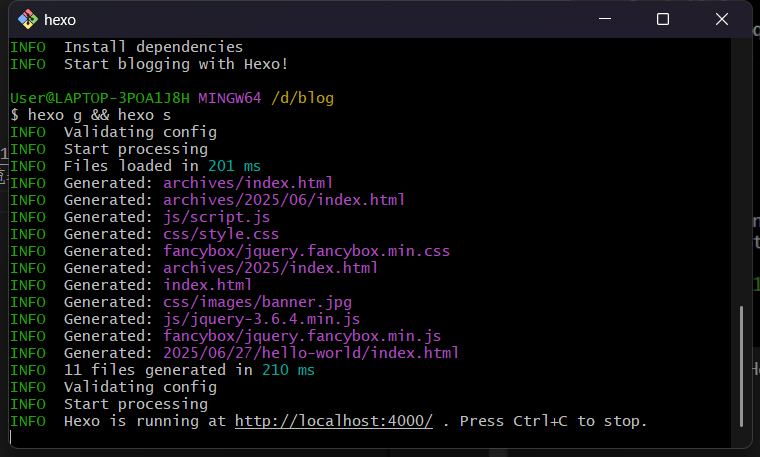
Task: Click generated path 2025/06/27/hello-world/index.html
Action: pyautogui.click(x=311, y=353)
